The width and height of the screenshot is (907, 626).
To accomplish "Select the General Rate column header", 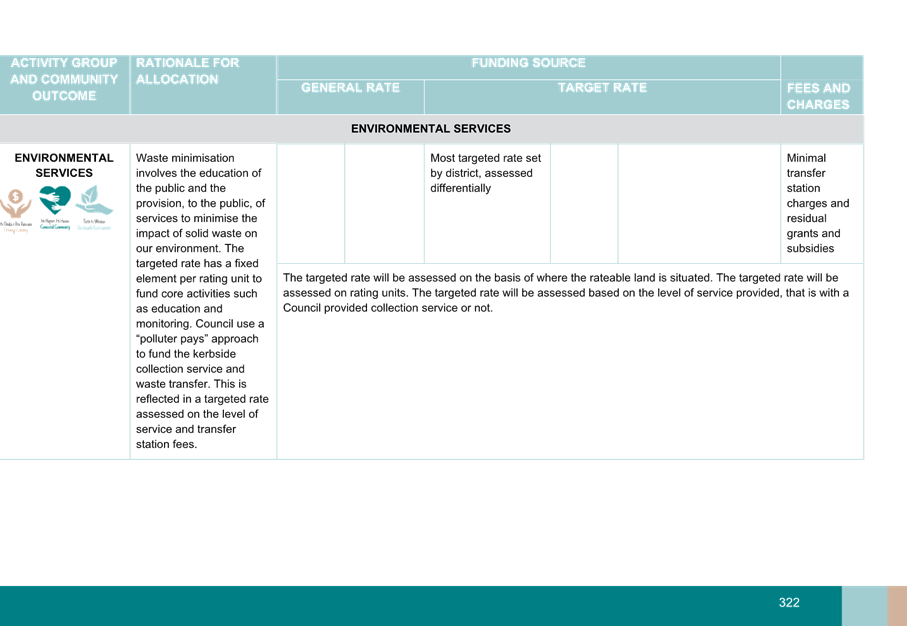I will pos(350,88).
